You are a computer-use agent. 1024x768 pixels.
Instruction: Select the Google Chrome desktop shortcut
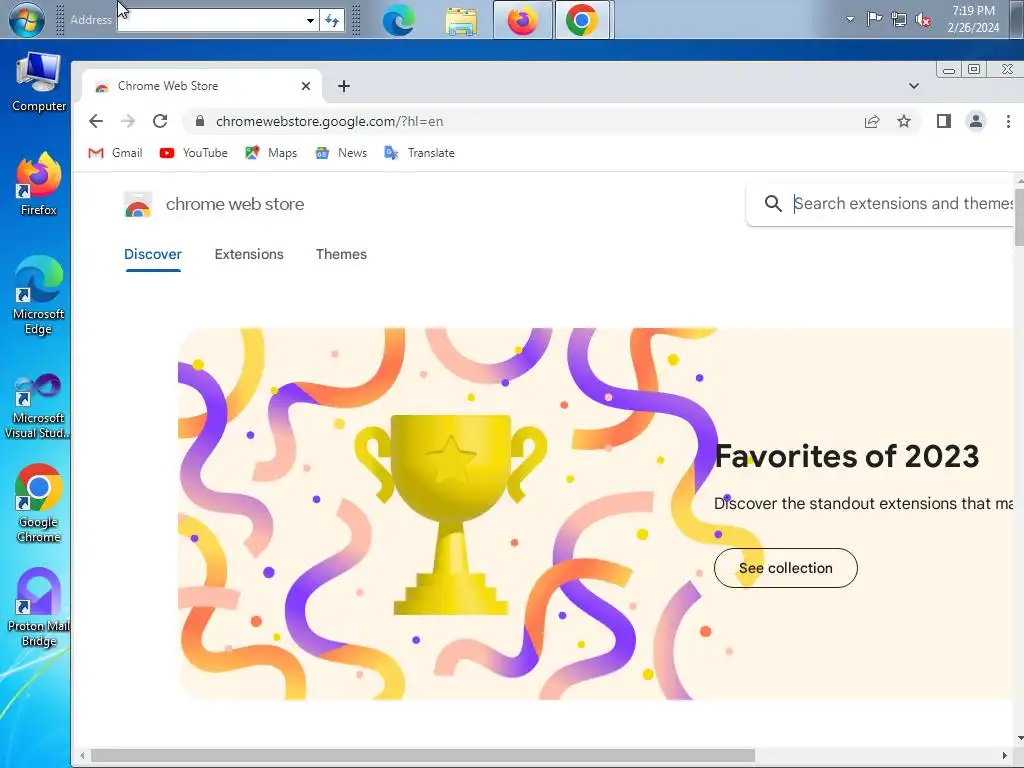click(39, 504)
